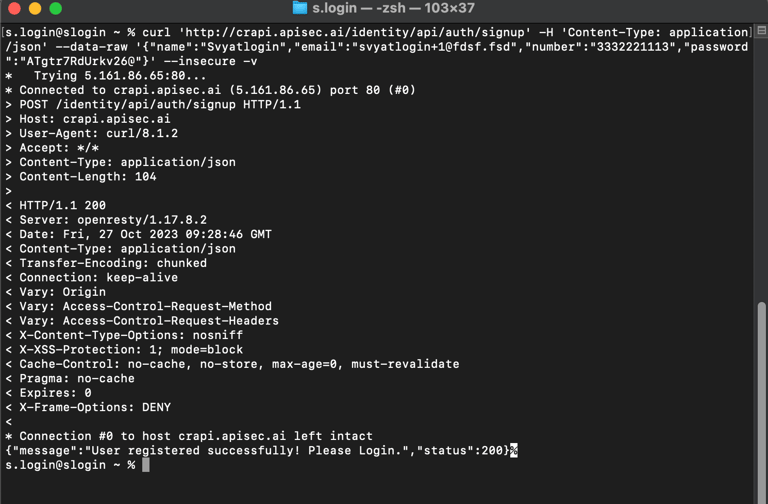768x504 pixels.
Task: Click the 'POST /identity/api/auth/signup' request line
Action: click(160, 104)
